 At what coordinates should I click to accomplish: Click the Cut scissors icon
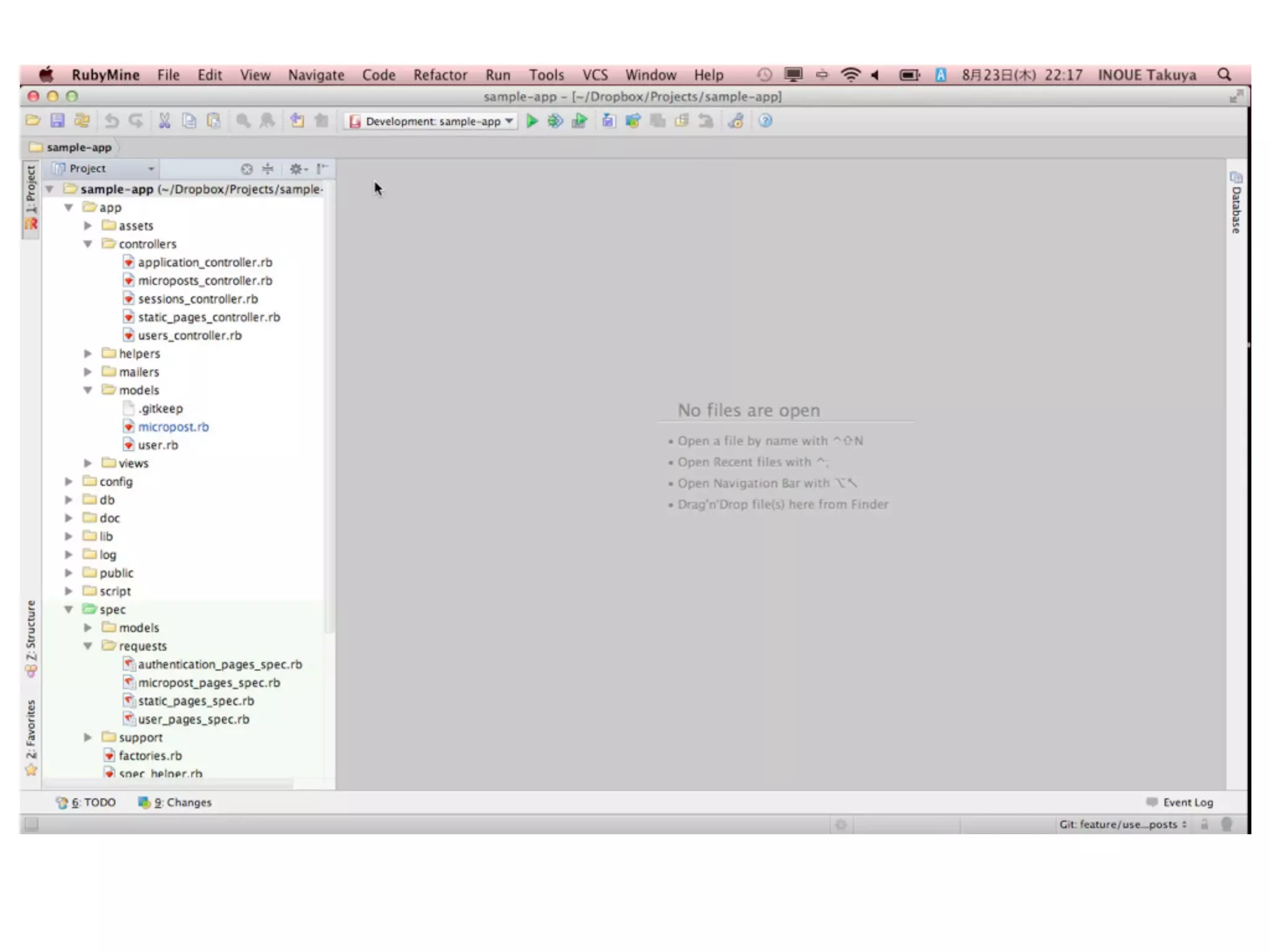(164, 121)
